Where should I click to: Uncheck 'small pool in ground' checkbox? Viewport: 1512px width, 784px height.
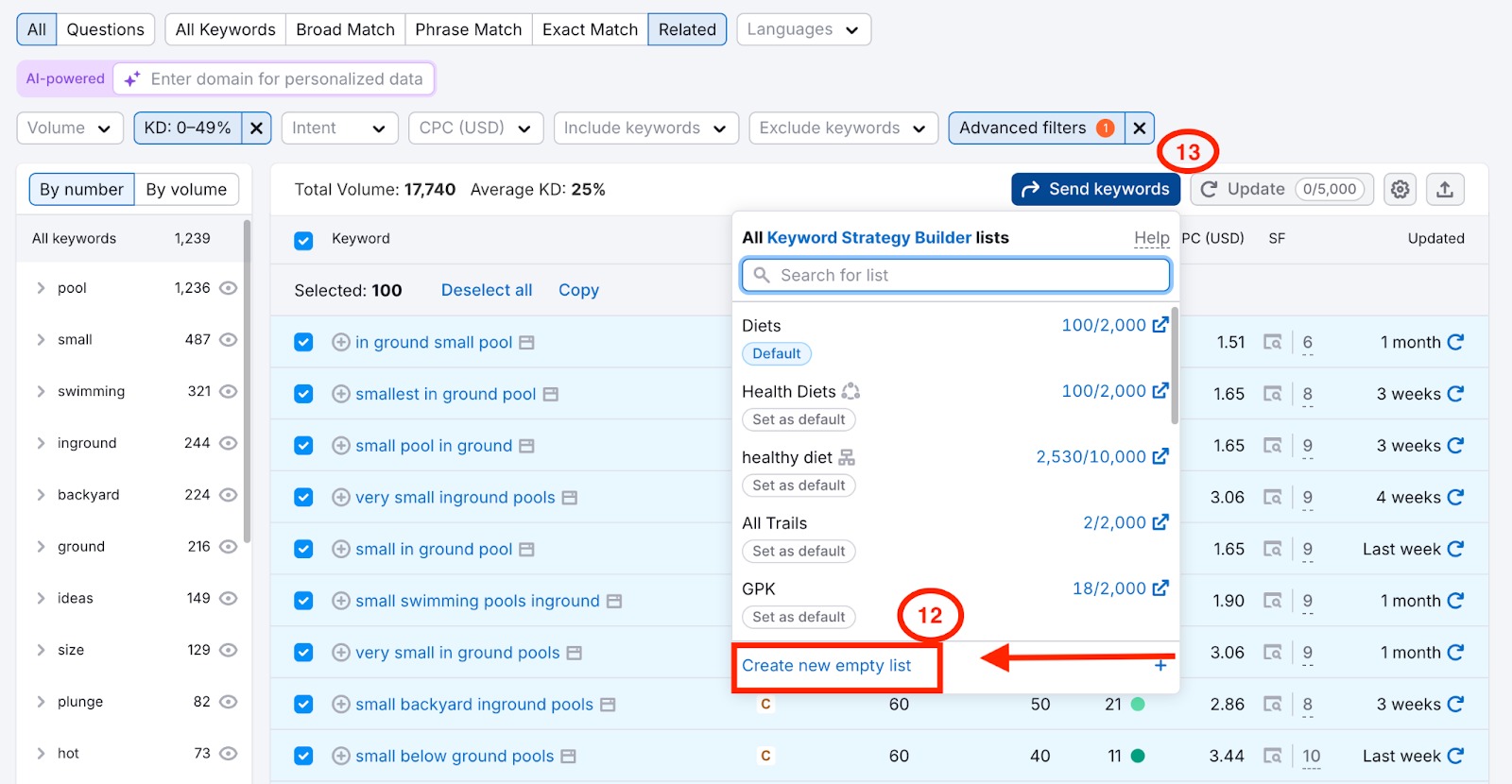pyautogui.click(x=303, y=446)
